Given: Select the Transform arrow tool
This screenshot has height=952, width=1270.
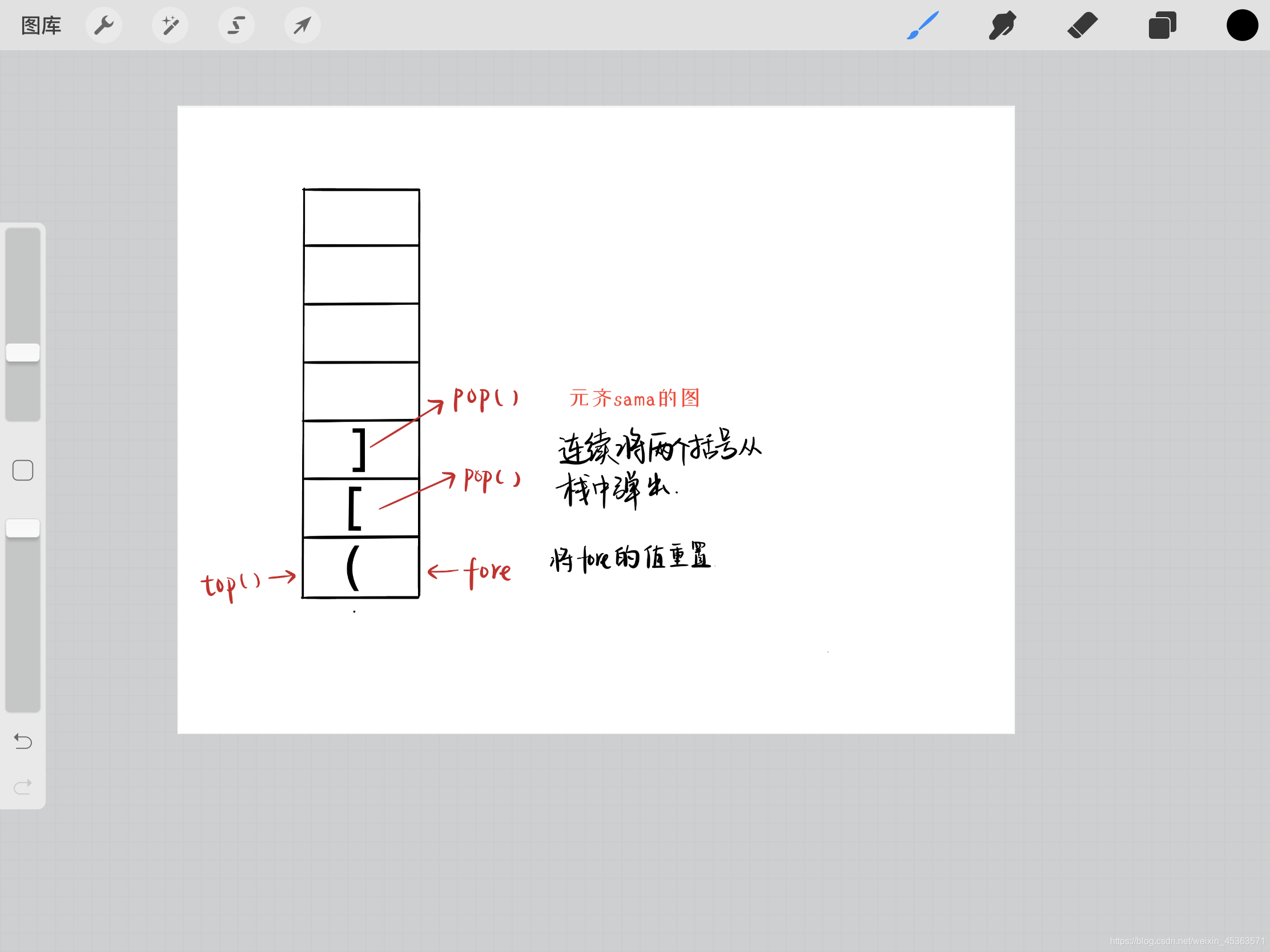Looking at the screenshot, I should pos(303,25).
